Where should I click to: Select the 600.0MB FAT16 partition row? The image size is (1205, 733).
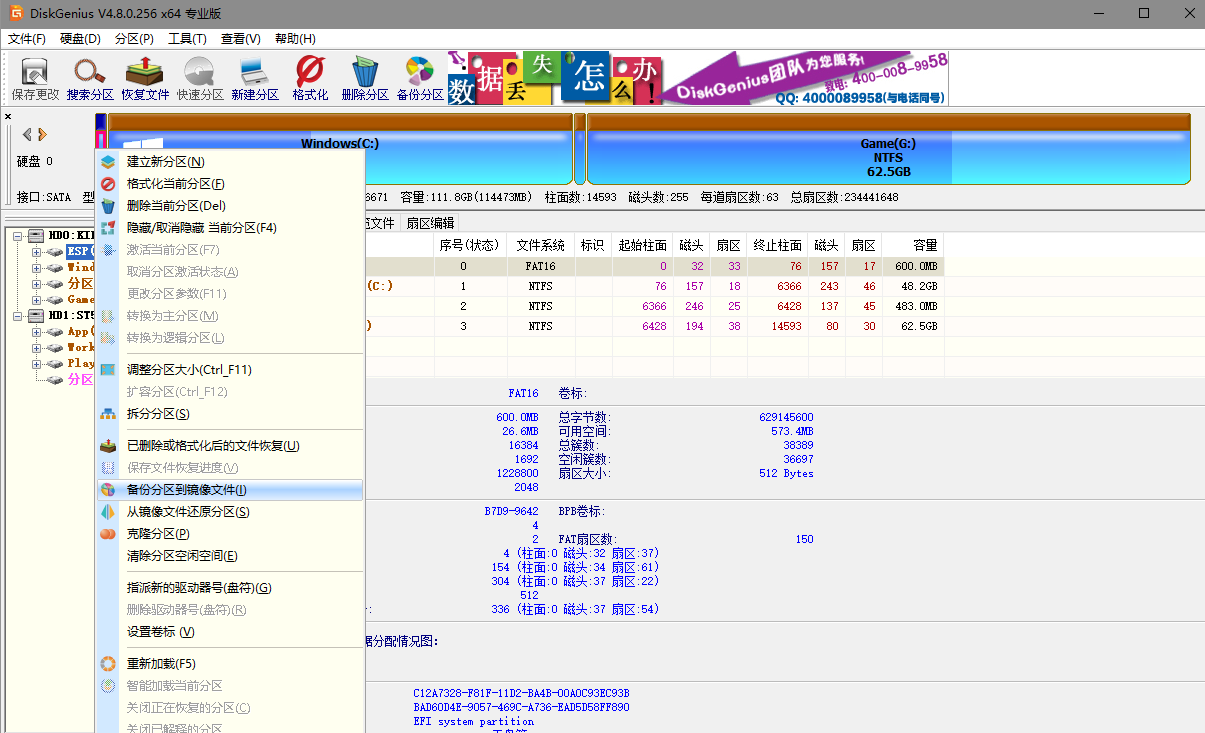(x=654, y=266)
